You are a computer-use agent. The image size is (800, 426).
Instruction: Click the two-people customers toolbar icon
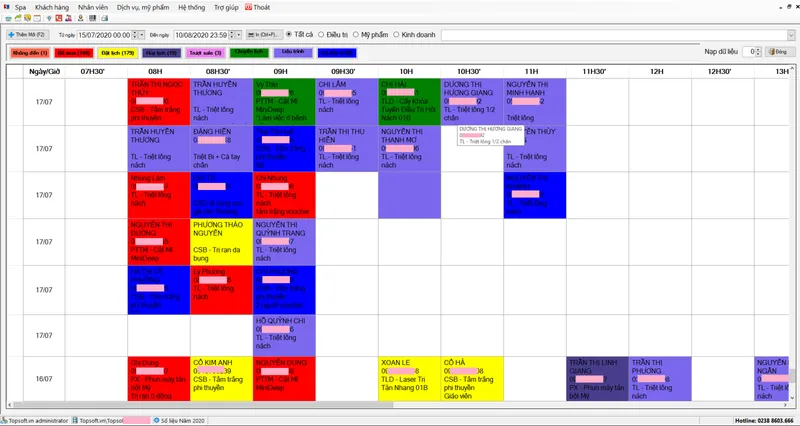pos(68,18)
